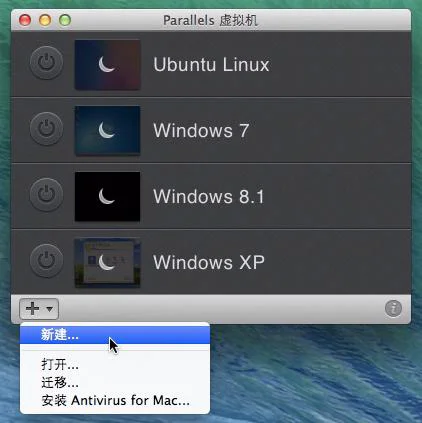
Task: Expand the arrow beside the plus button
Action: pyautogui.click(x=50, y=309)
